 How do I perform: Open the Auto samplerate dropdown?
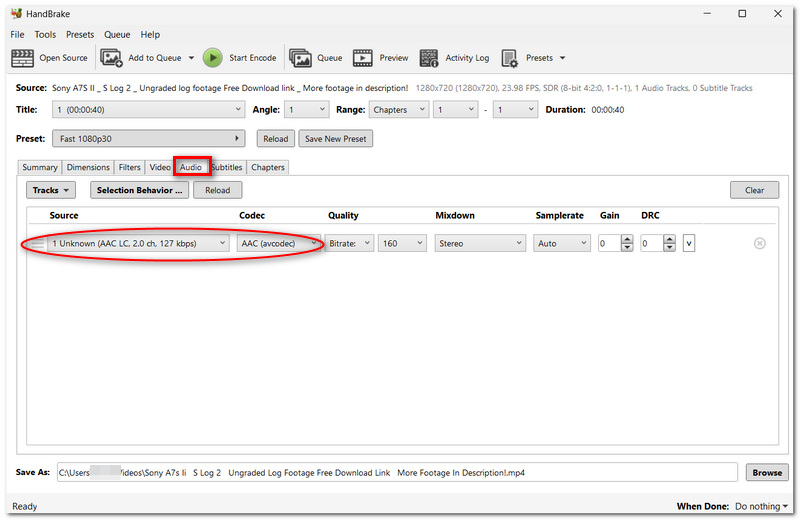pos(562,243)
